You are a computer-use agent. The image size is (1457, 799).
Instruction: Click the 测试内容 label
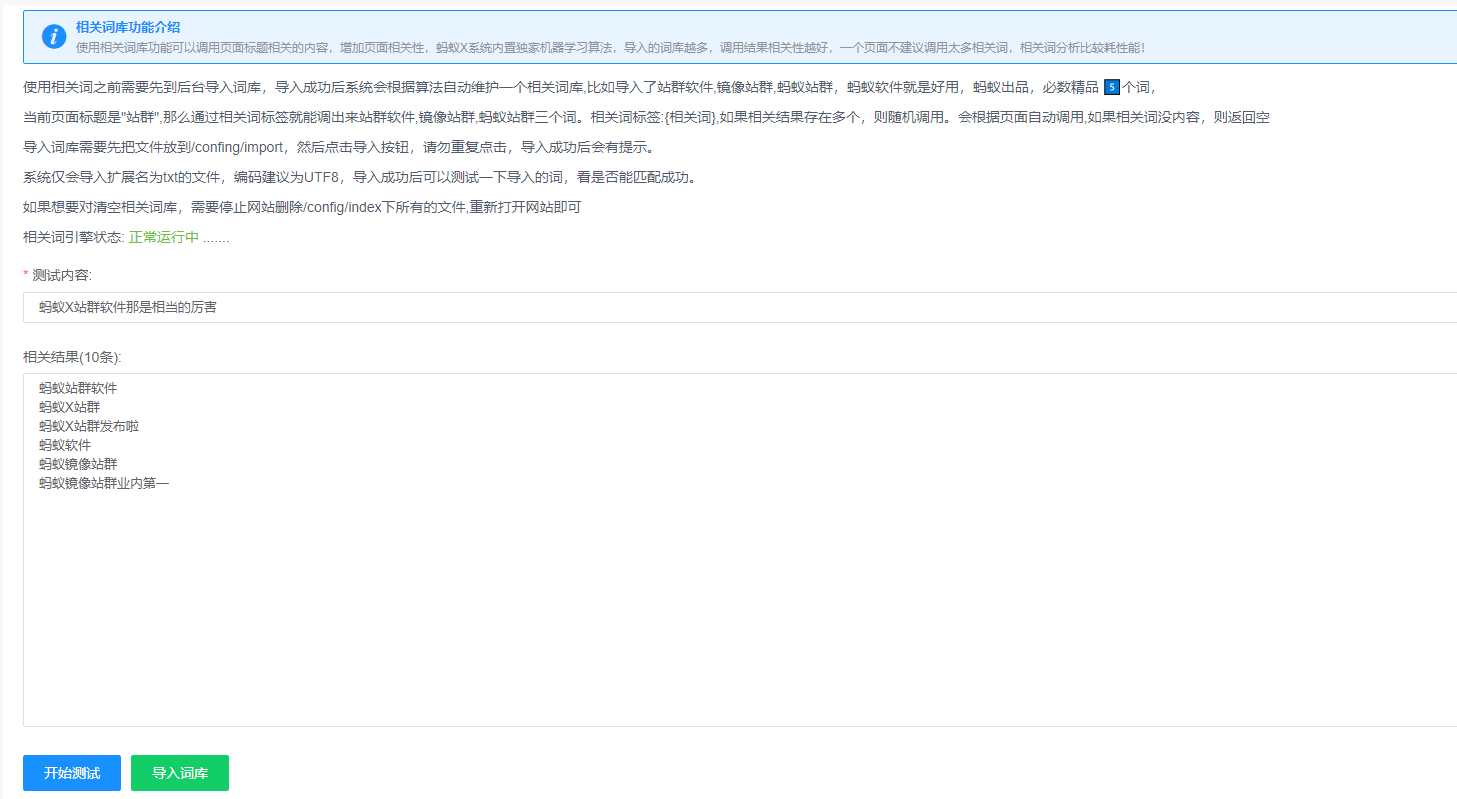point(62,275)
